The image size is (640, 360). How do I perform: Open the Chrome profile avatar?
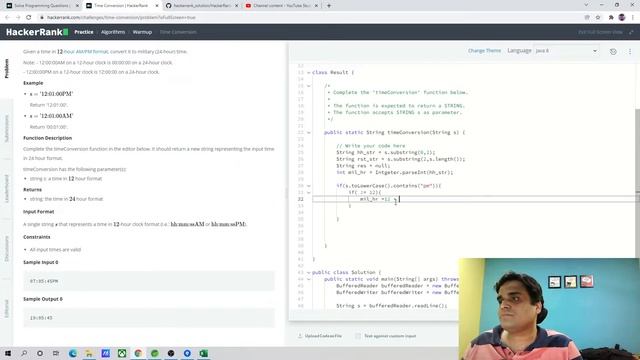pos(622,18)
